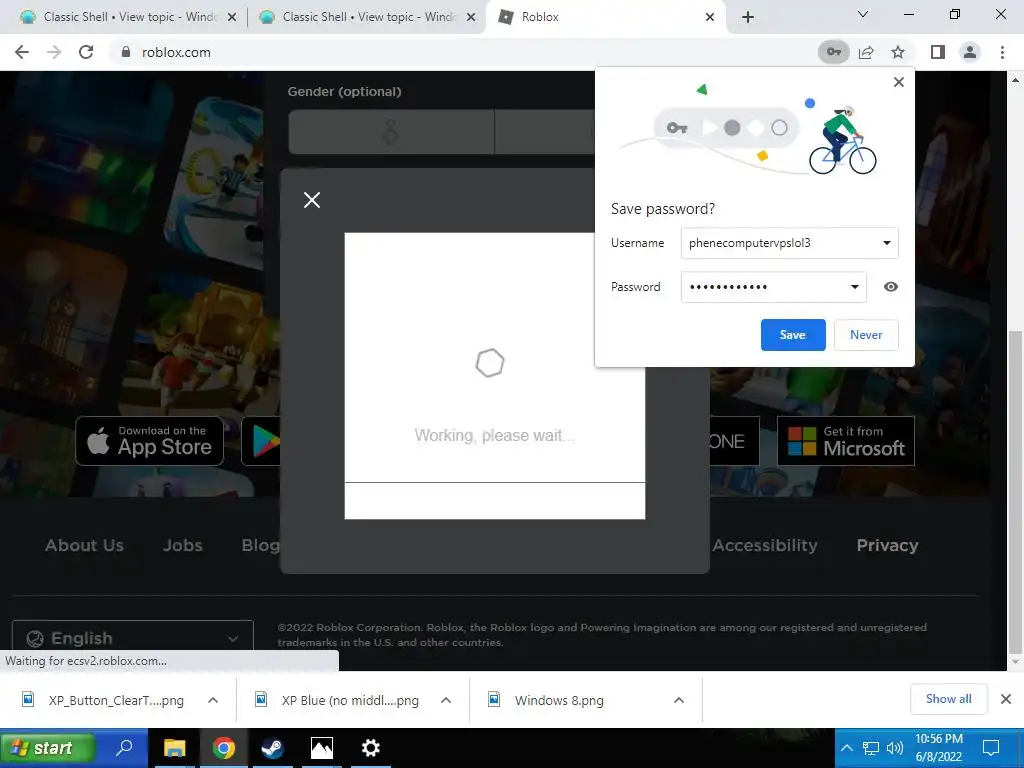Share this page via the share icon
The width and height of the screenshot is (1024, 768).
(x=866, y=52)
